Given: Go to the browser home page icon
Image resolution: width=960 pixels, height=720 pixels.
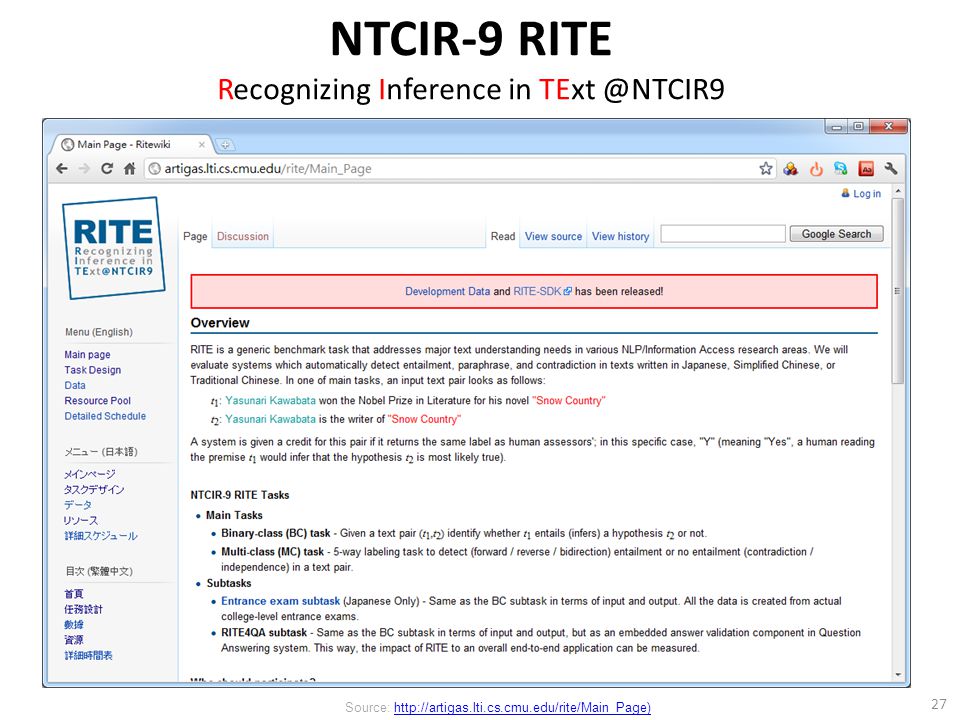Looking at the screenshot, I should pos(129,168).
